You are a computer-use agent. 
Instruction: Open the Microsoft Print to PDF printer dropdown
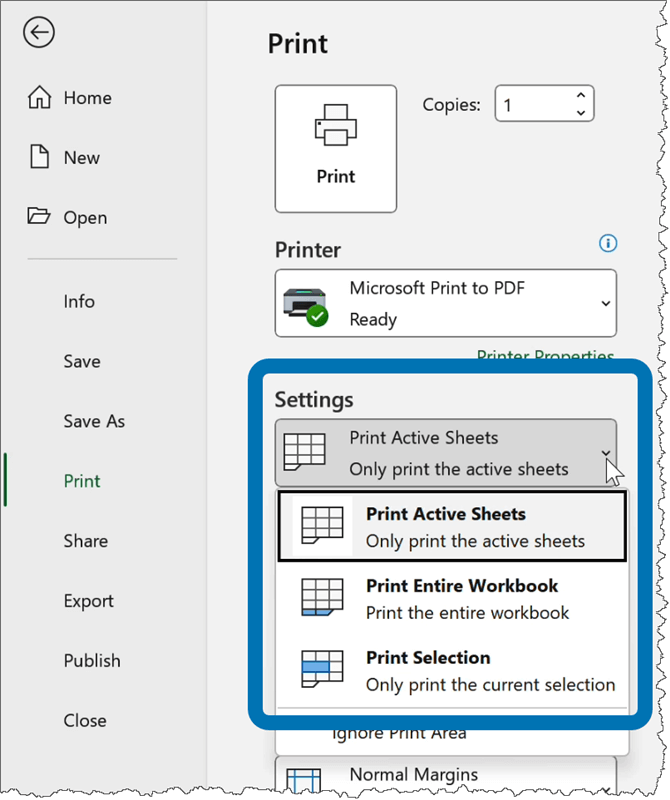(445, 303)
